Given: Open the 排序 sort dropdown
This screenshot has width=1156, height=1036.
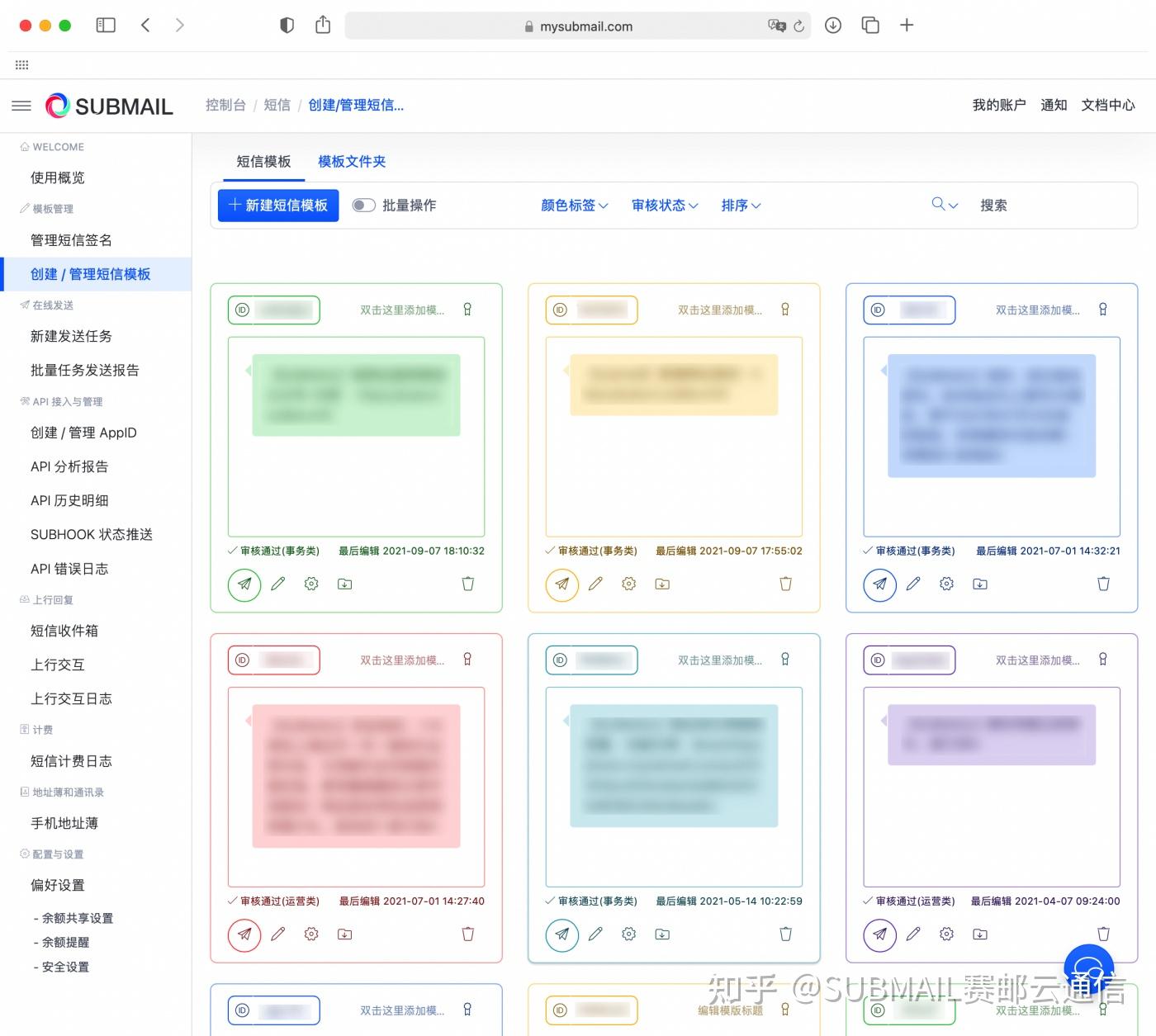Looking at the screenshot, I should (x=741, y=206).
